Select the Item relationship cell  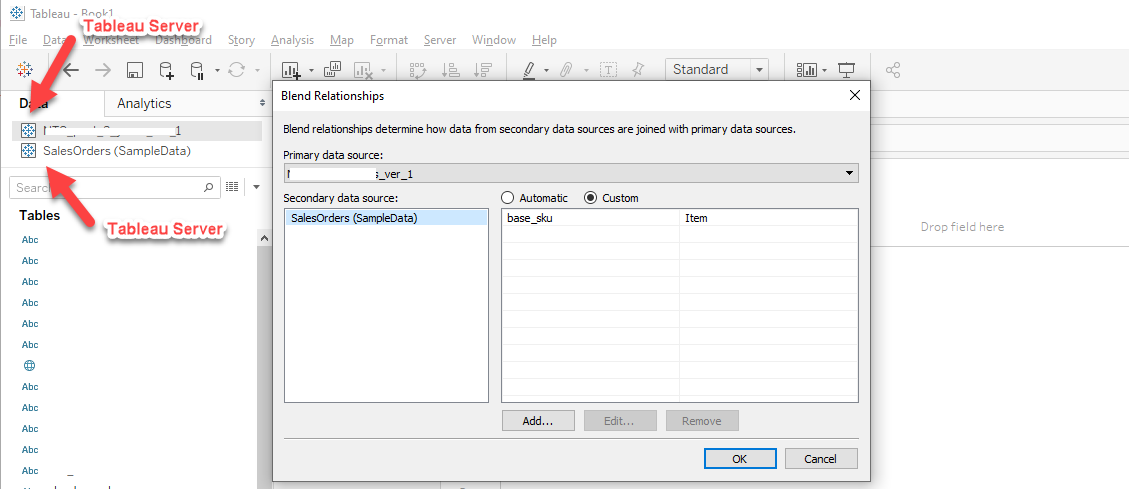point(768,217)
